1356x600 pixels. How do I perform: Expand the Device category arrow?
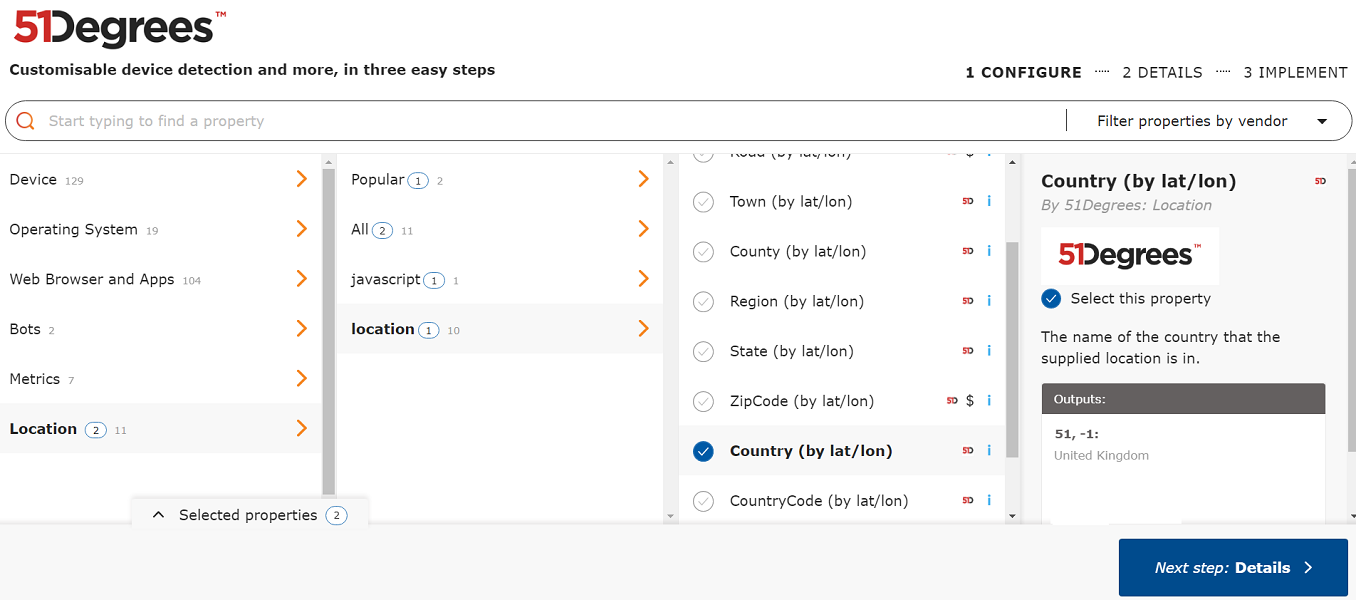301,179
